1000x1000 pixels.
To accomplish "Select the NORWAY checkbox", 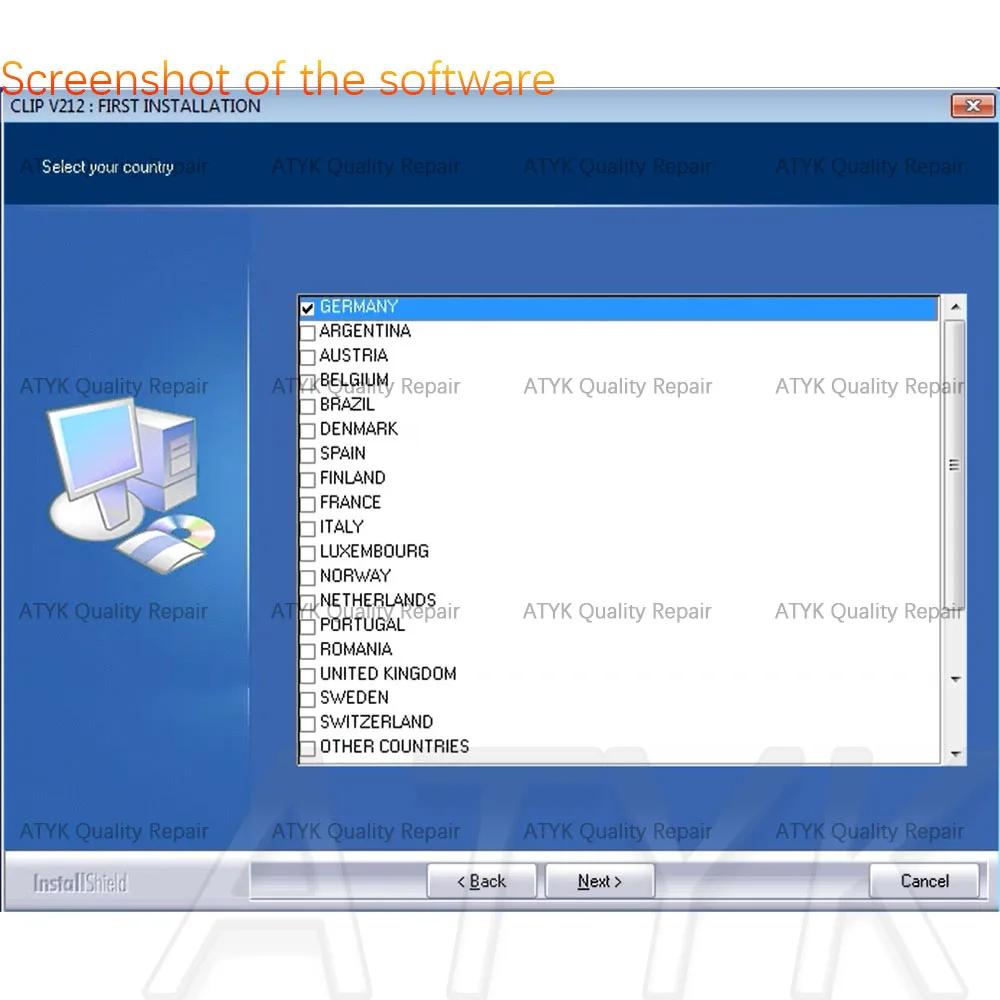I will 307,577.
